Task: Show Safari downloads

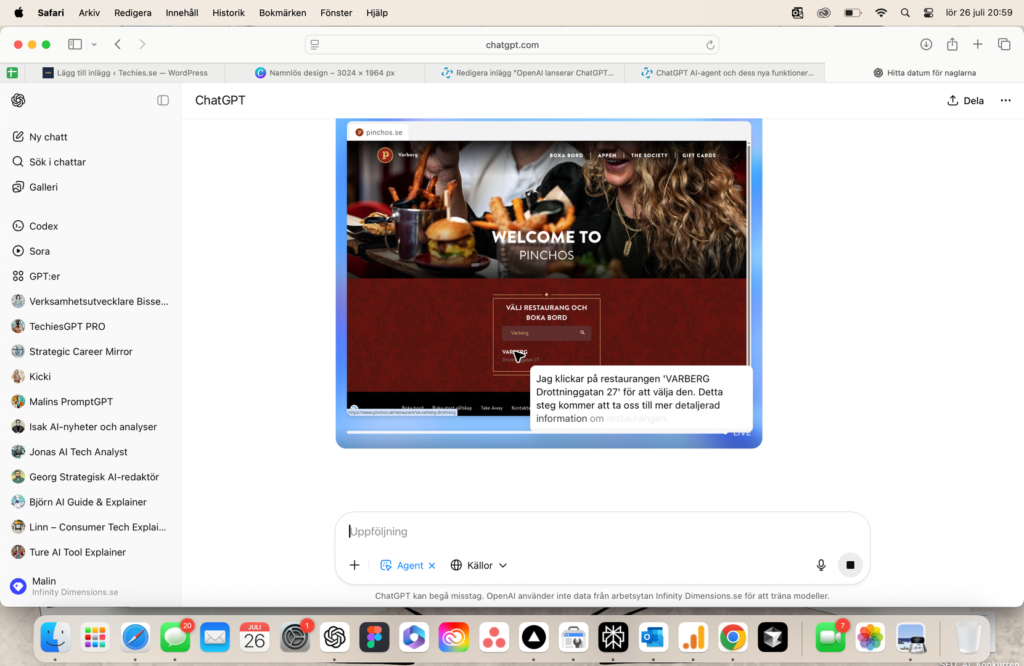Action: (x=926, y=44)
